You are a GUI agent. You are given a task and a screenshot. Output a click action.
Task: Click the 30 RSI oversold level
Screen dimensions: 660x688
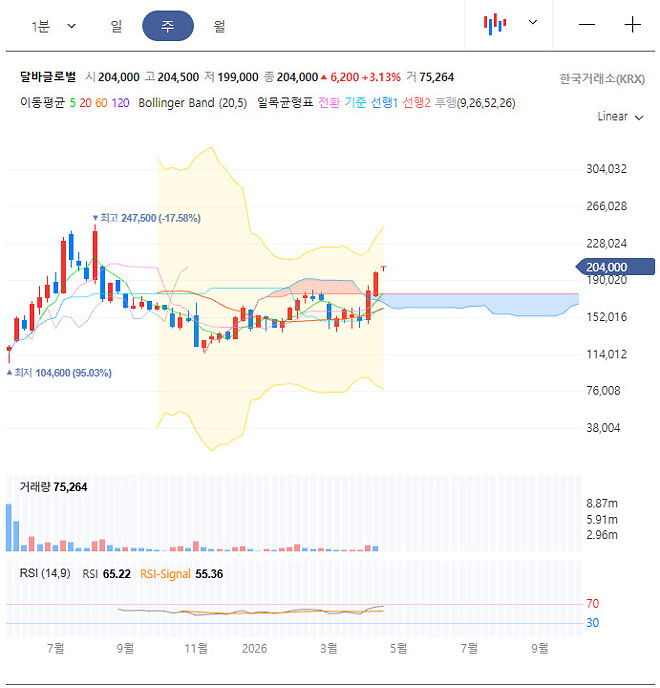point(592,623)
